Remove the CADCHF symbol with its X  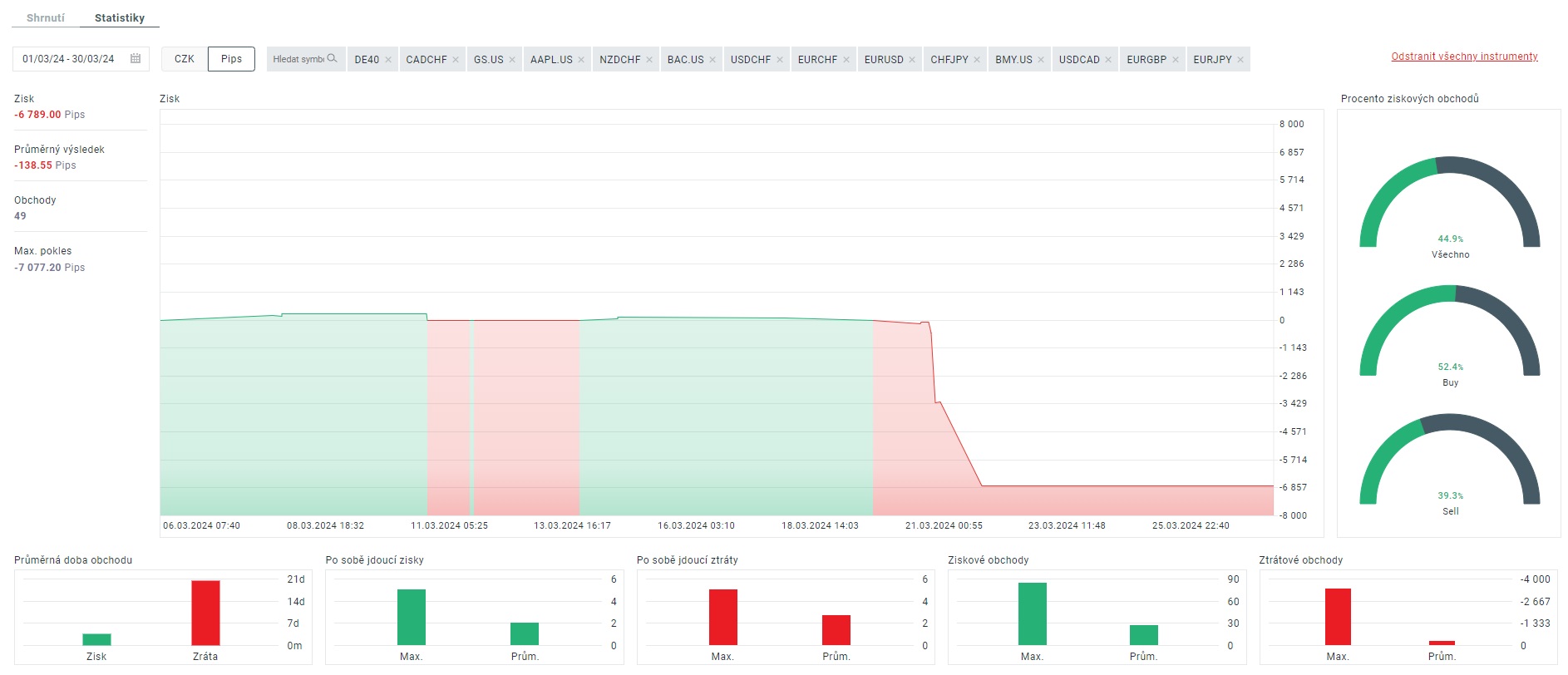coord(456,60)
